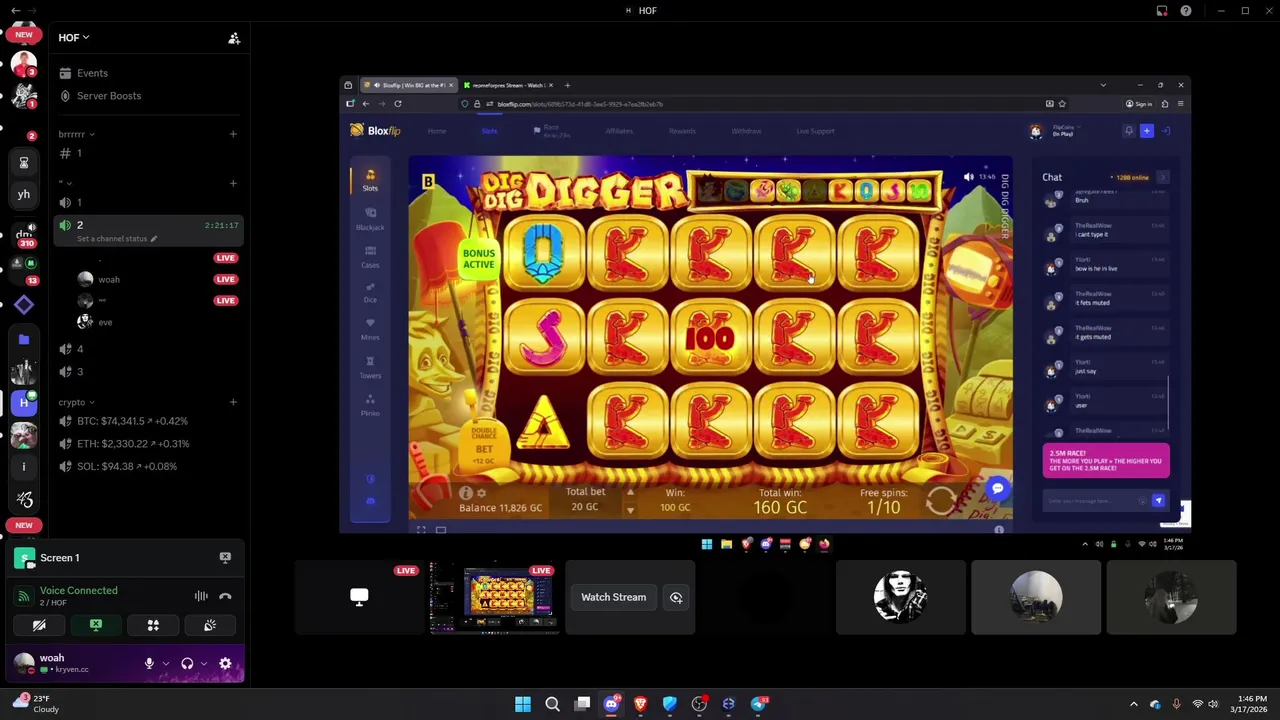Stop streaming Screen 1 icon

[225, 558]
